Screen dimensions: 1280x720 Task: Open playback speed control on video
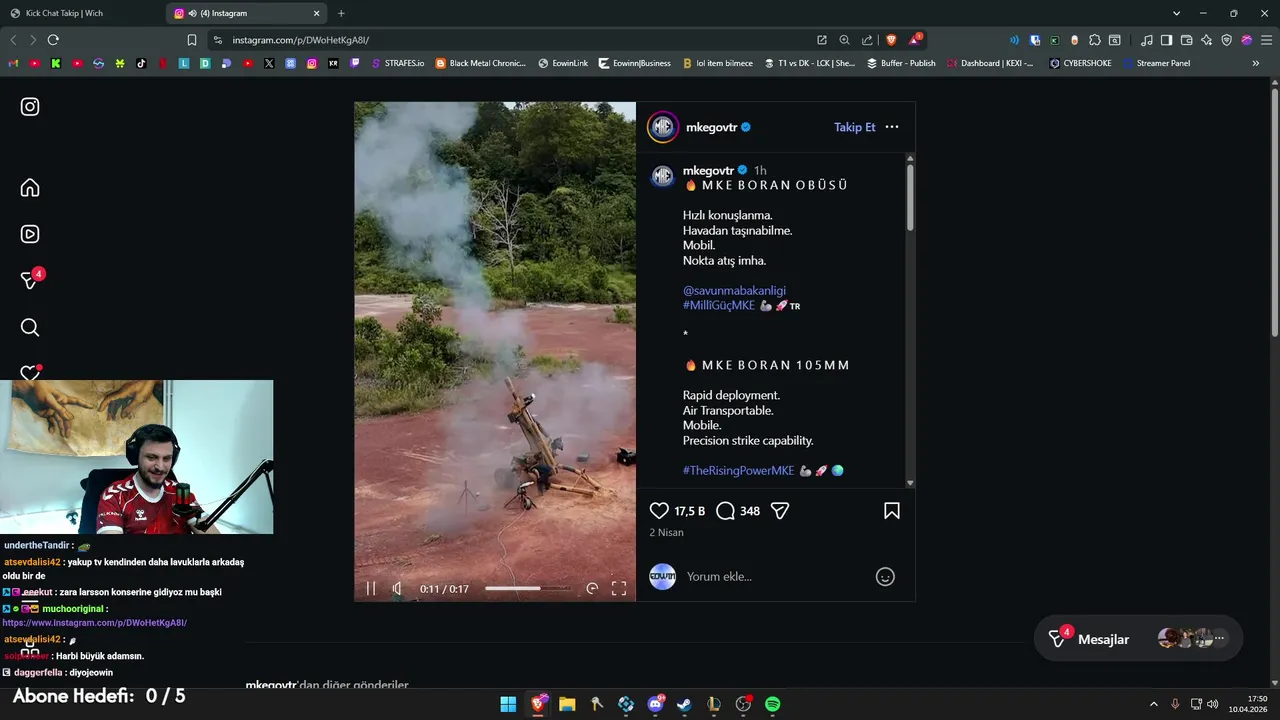592,589
